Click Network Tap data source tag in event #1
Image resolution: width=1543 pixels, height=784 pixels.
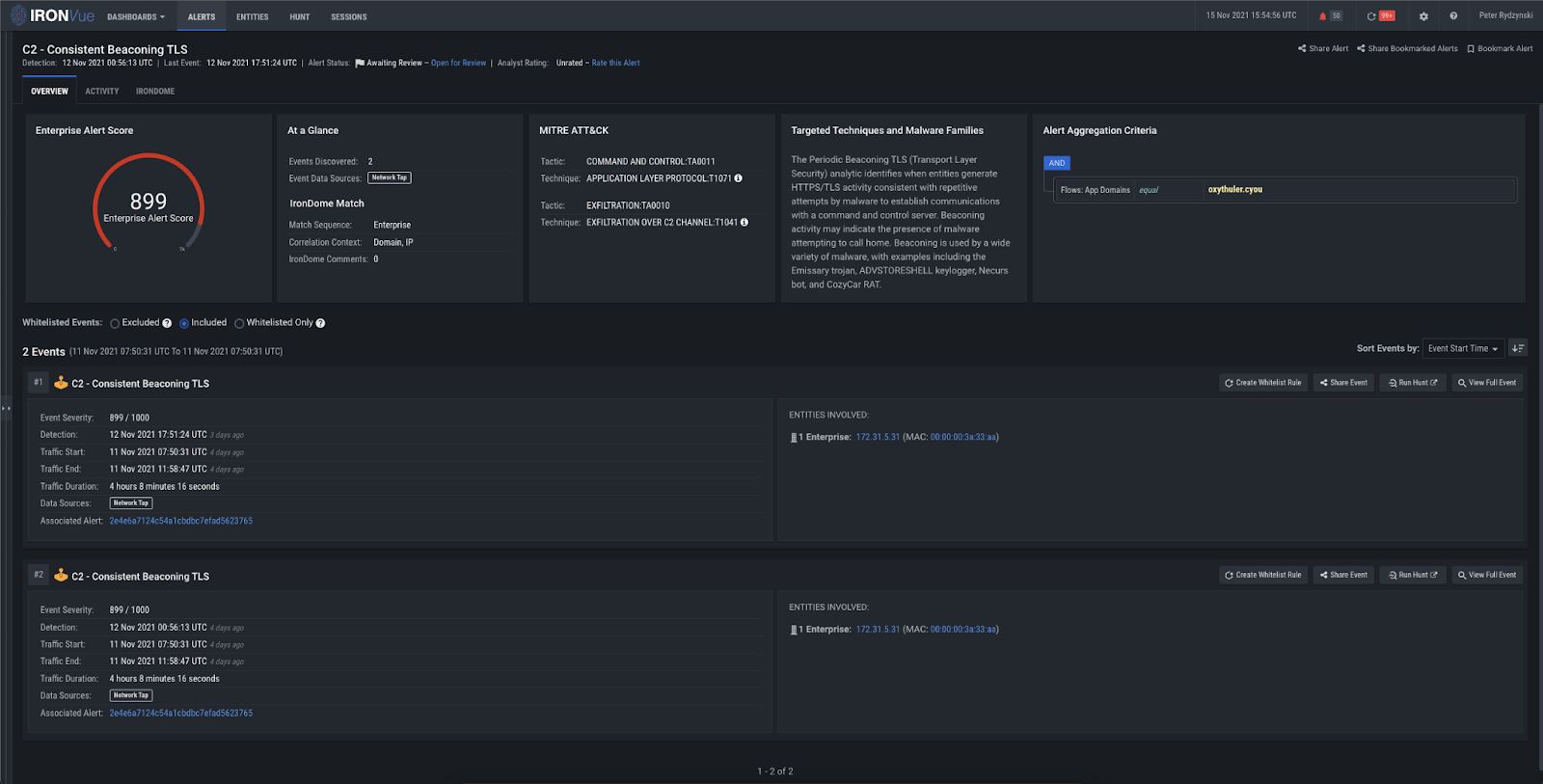[x=131, y=503]
